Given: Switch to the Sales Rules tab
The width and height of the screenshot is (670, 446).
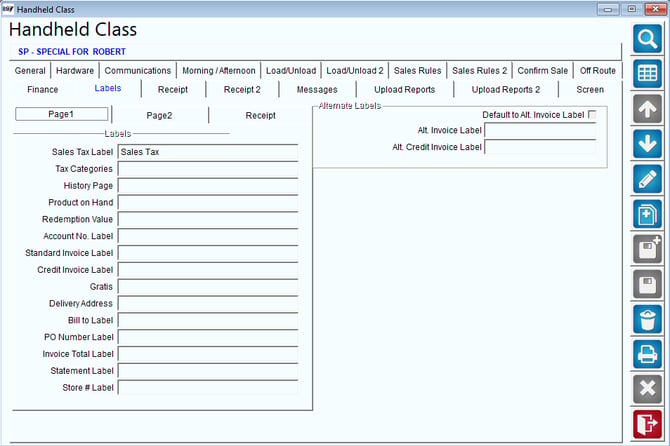Looking at the screenshot, I should point(417,70).
